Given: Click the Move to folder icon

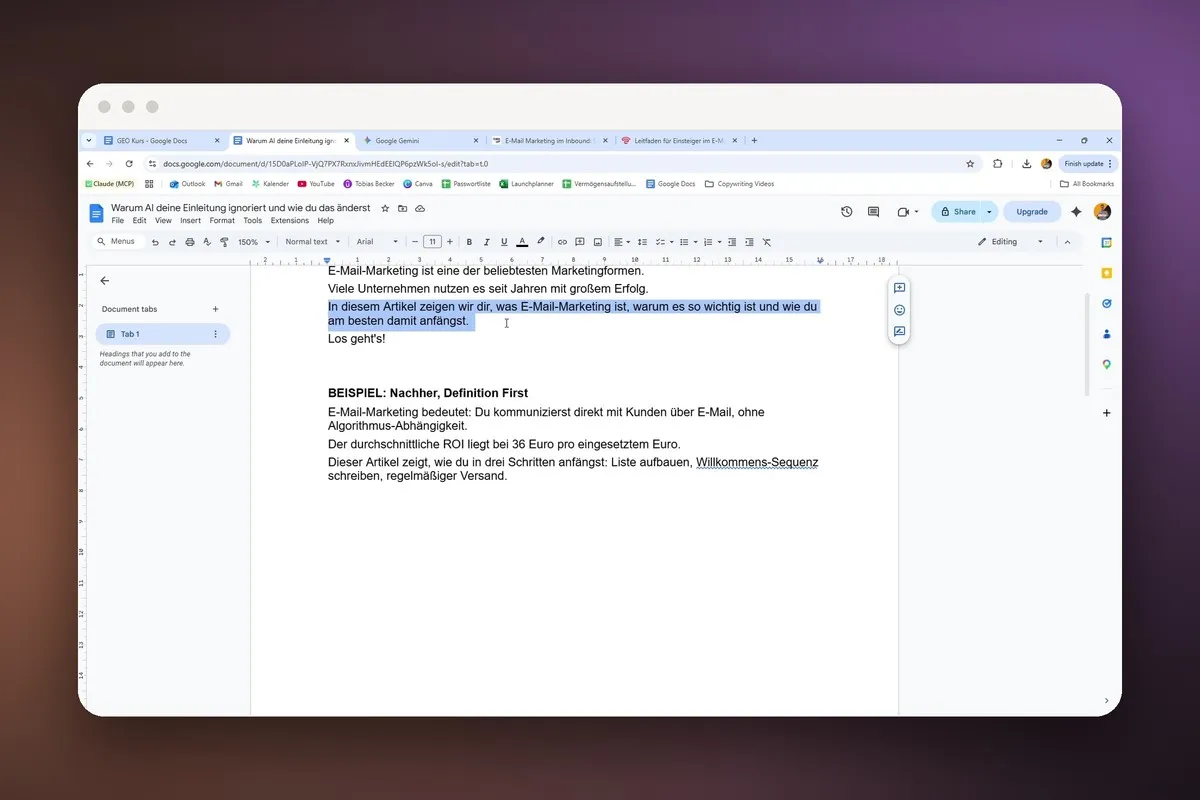Looking at the screenshot, I should 402,208.
